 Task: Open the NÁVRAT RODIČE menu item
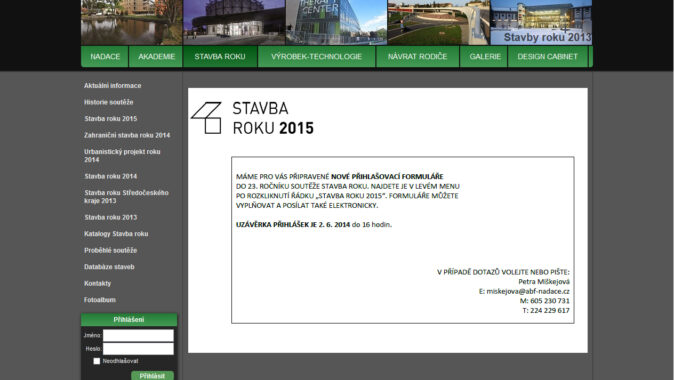coord(417,57)
